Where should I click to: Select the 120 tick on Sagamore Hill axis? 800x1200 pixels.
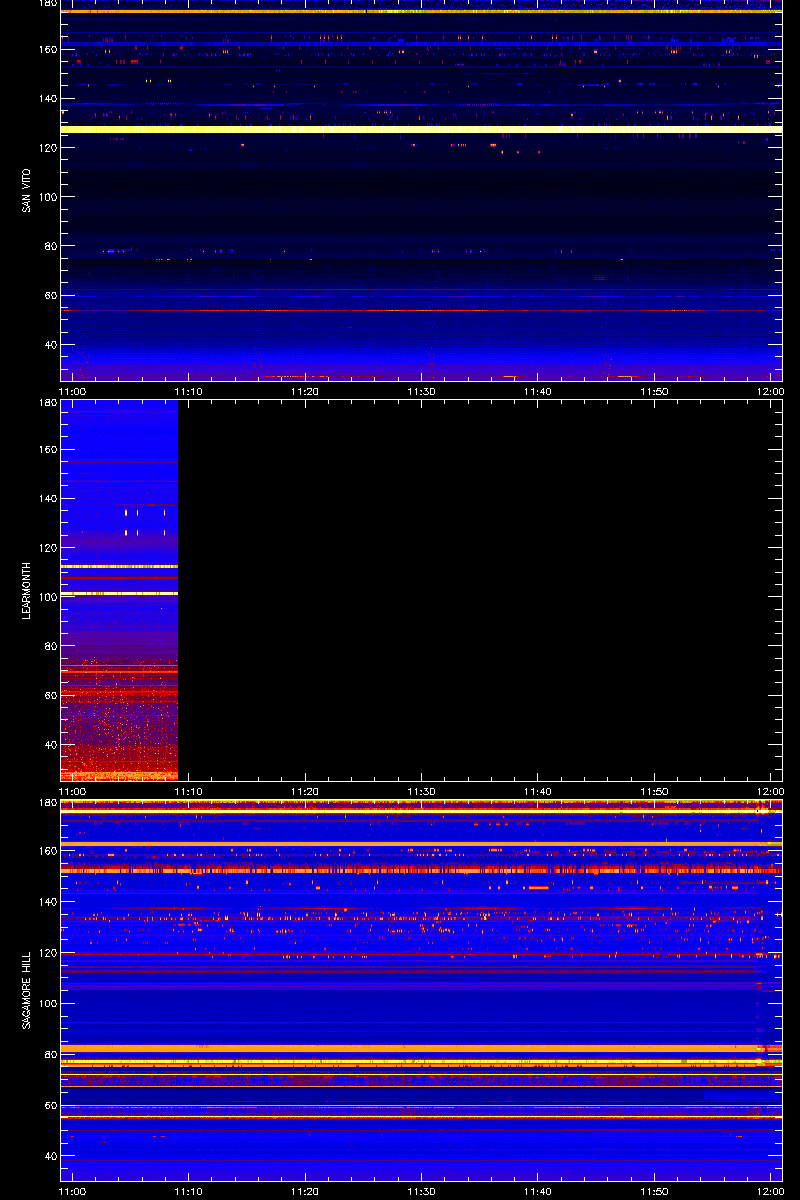click(46, 953)
